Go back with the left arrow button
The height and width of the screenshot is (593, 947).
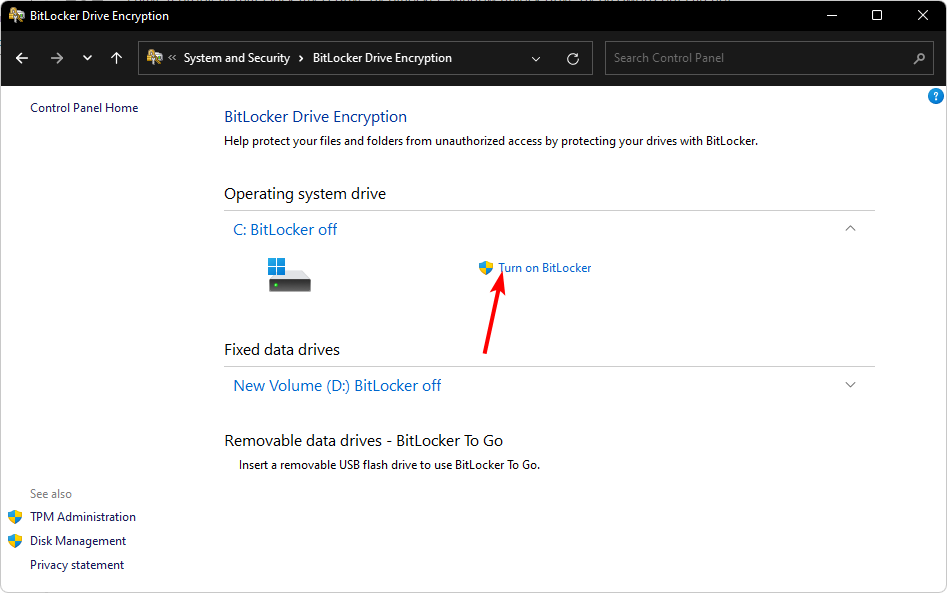coord(22,58)
